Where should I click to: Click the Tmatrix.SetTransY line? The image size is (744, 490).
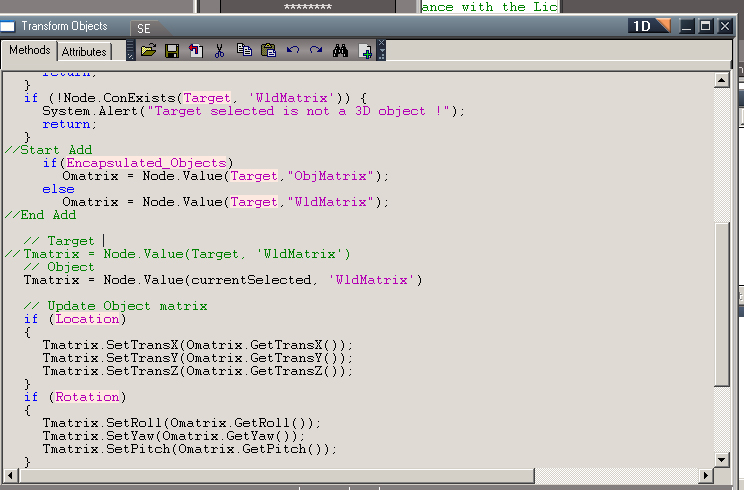(x=198, y=358)
